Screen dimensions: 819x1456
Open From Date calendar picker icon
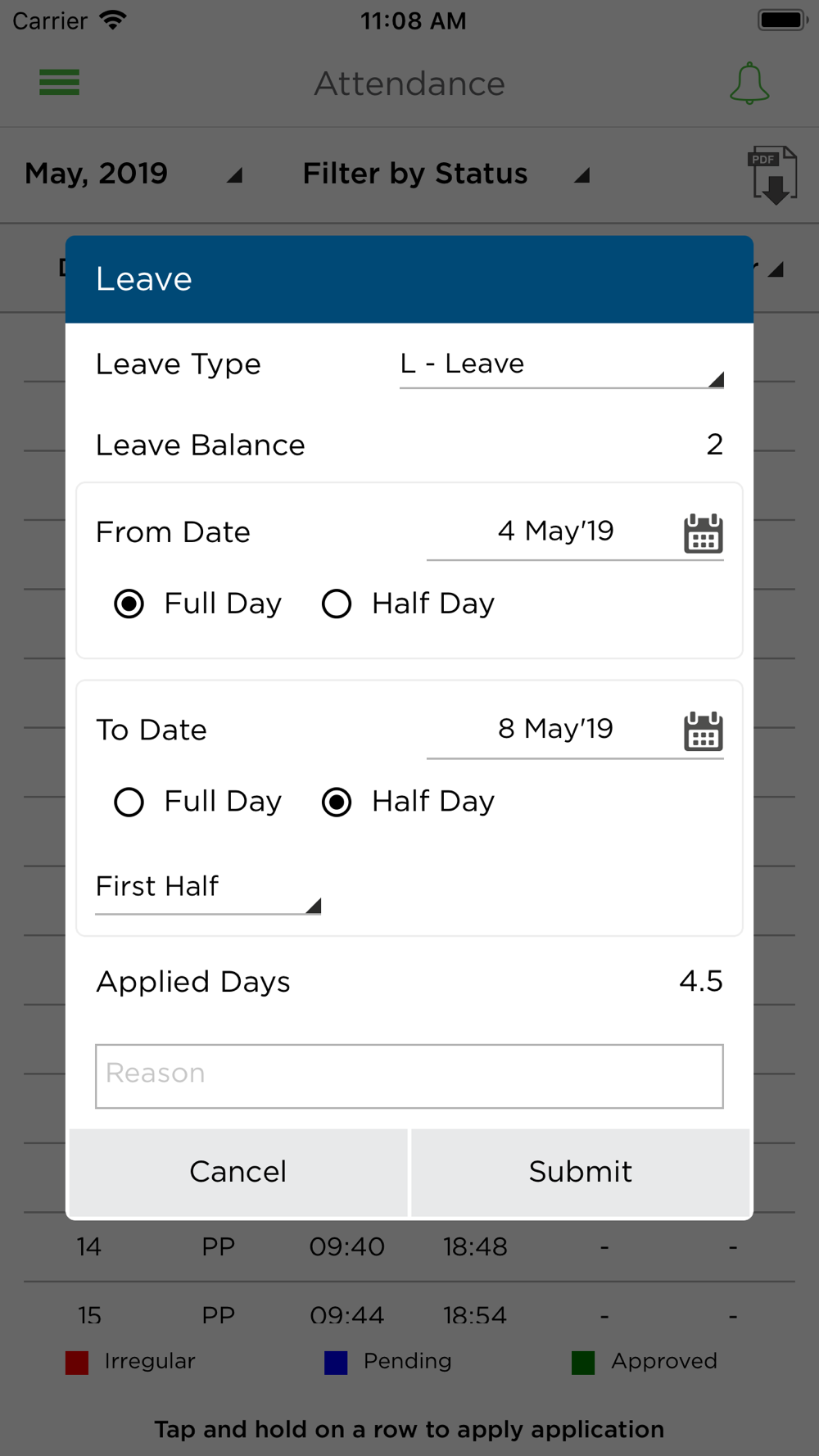(704, 533)
